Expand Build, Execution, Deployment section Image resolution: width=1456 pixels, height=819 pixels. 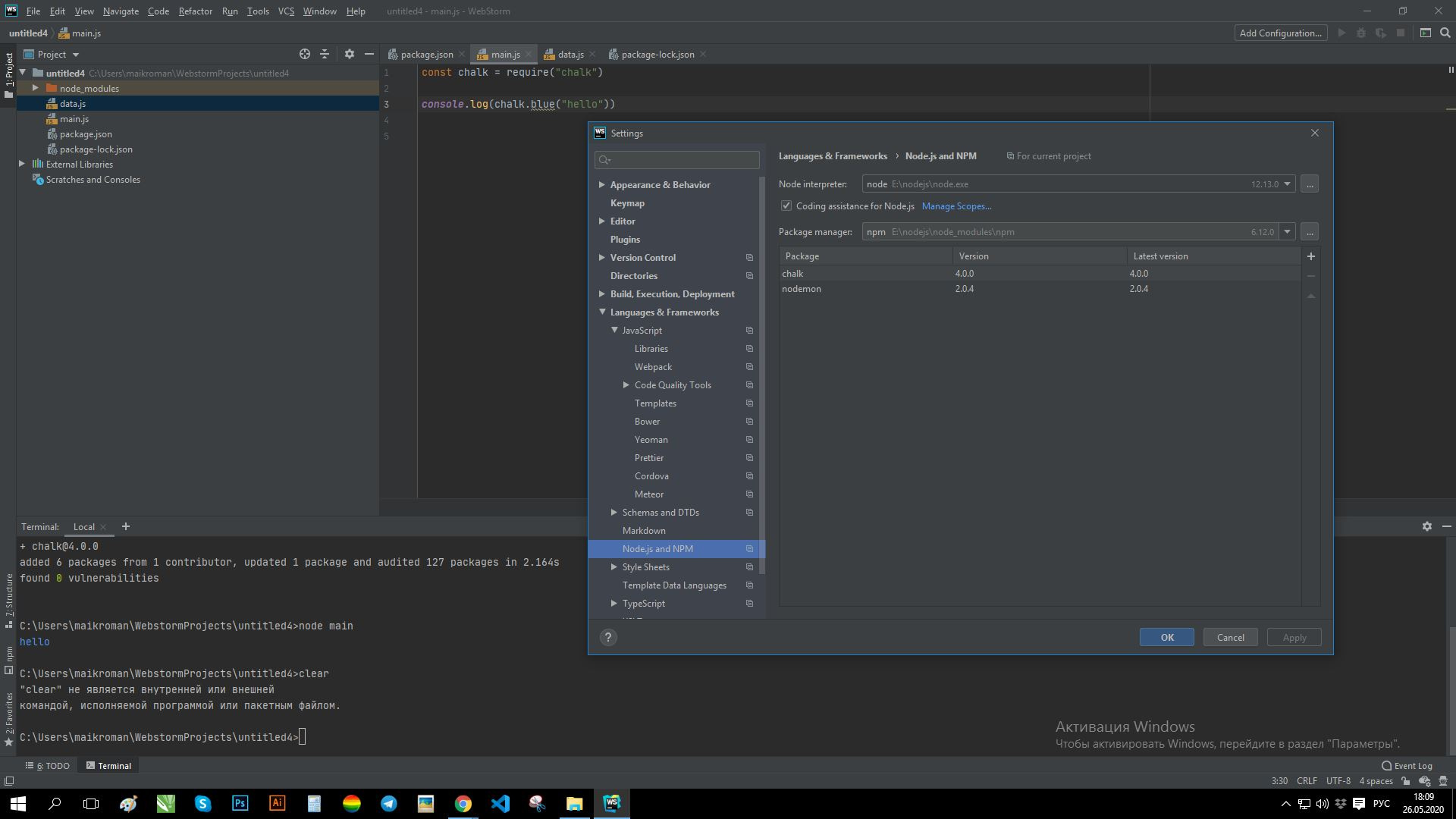[602, 294]
